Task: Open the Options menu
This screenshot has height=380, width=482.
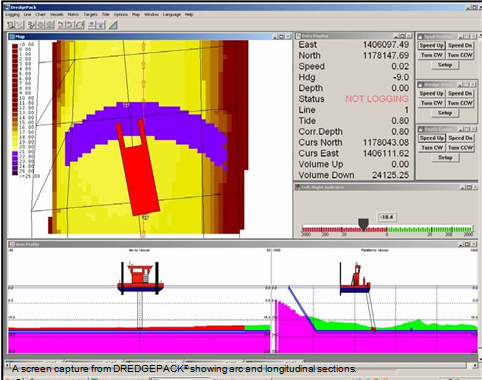Action: click(120, 15)
